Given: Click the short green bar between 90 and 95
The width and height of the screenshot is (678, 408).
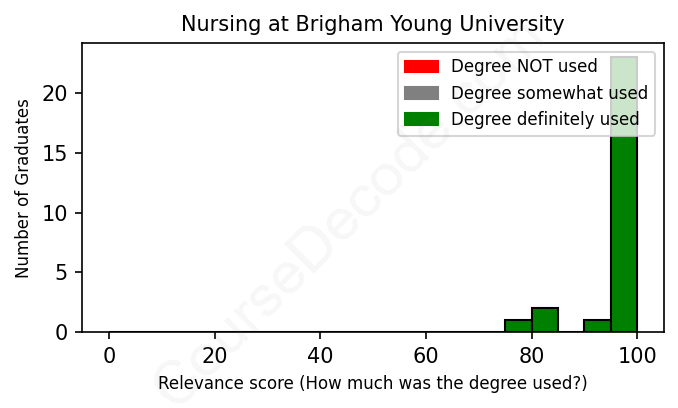Looking at the screenshot, I should (x=597, y=326).
